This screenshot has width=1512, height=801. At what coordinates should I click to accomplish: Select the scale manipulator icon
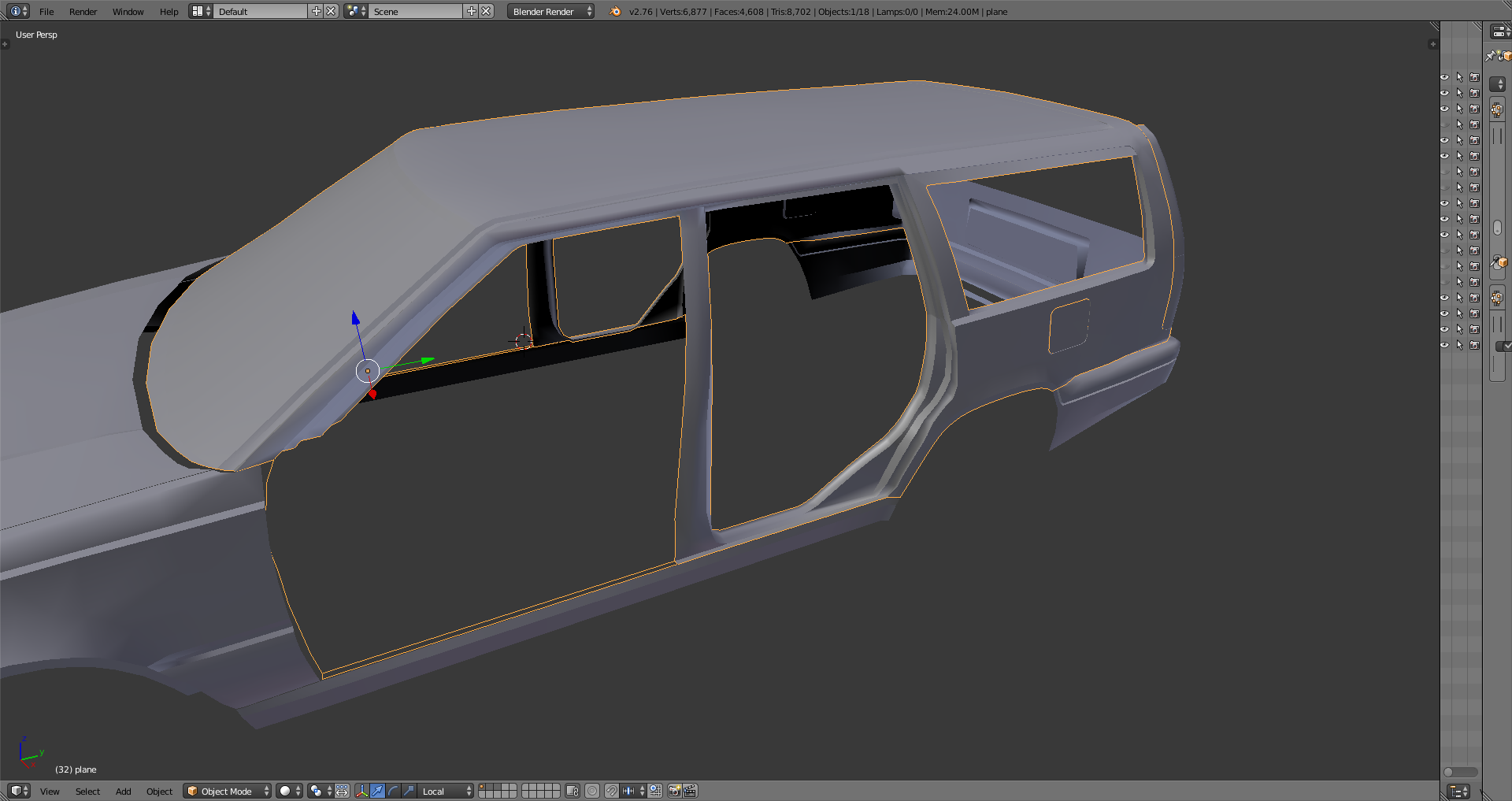point(409,791)
